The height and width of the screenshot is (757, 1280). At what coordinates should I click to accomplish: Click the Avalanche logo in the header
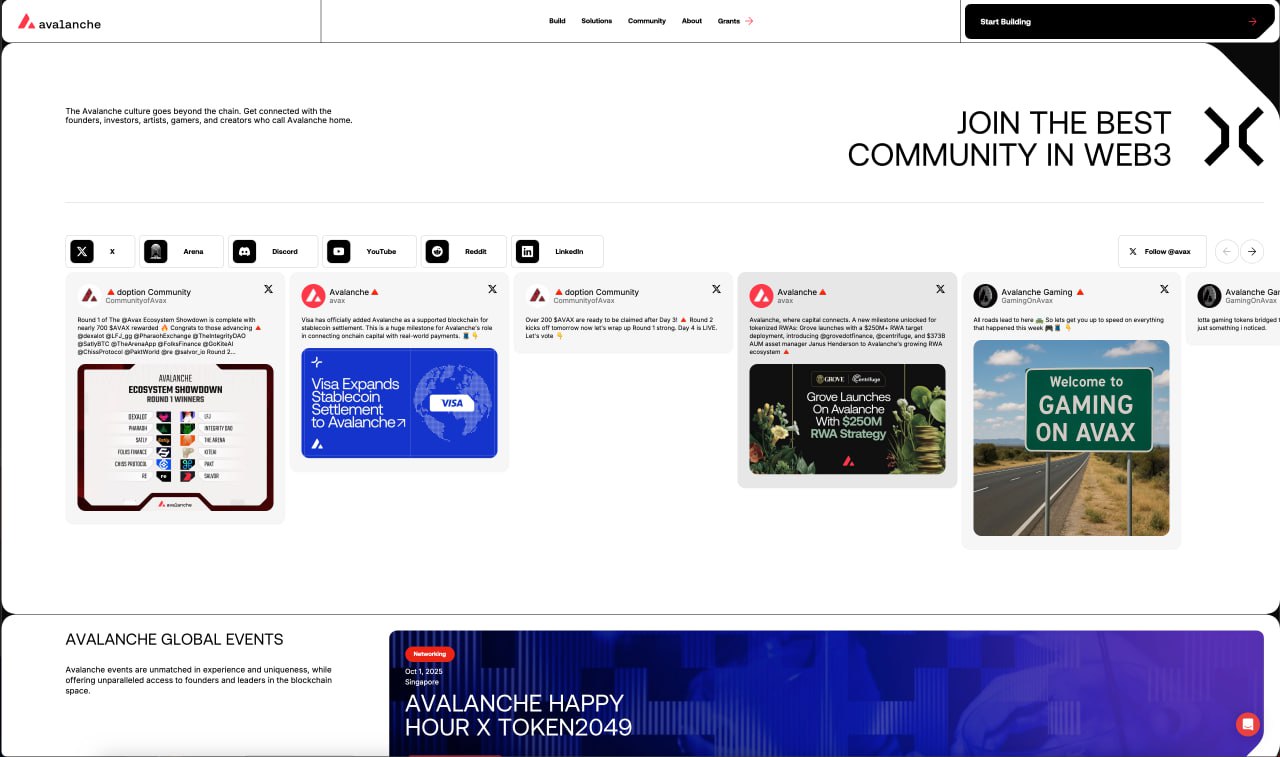59,22
